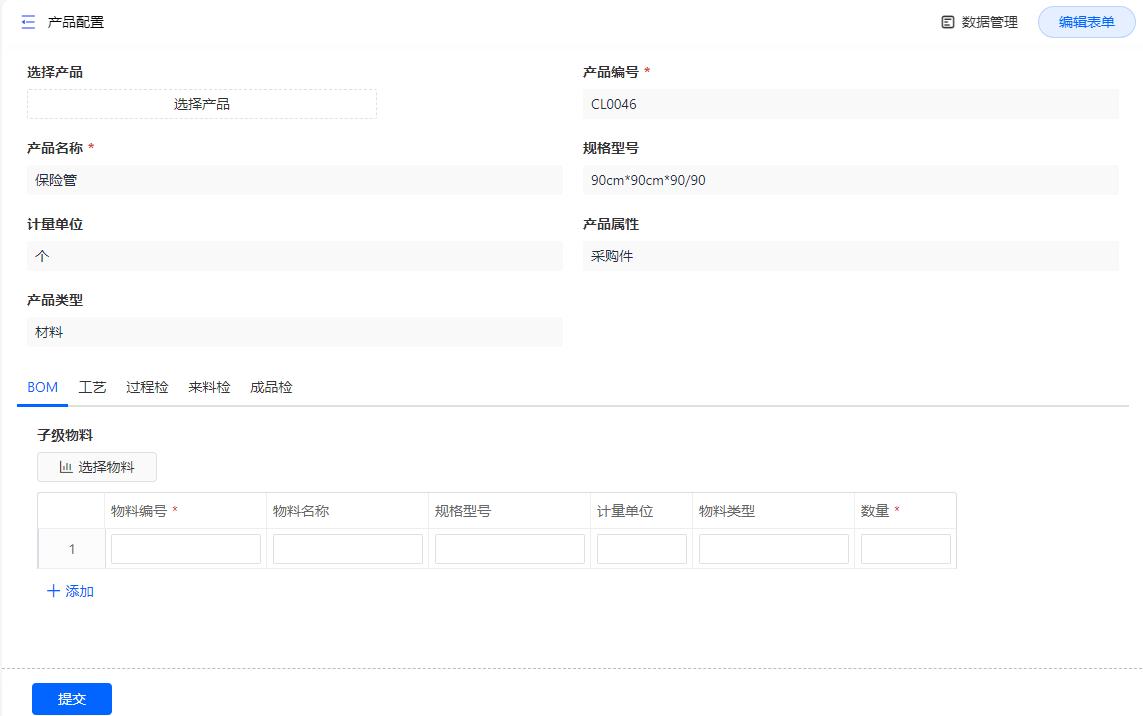Click the 选择物料 button
The image size is (1143, 716).
[96, 466]
